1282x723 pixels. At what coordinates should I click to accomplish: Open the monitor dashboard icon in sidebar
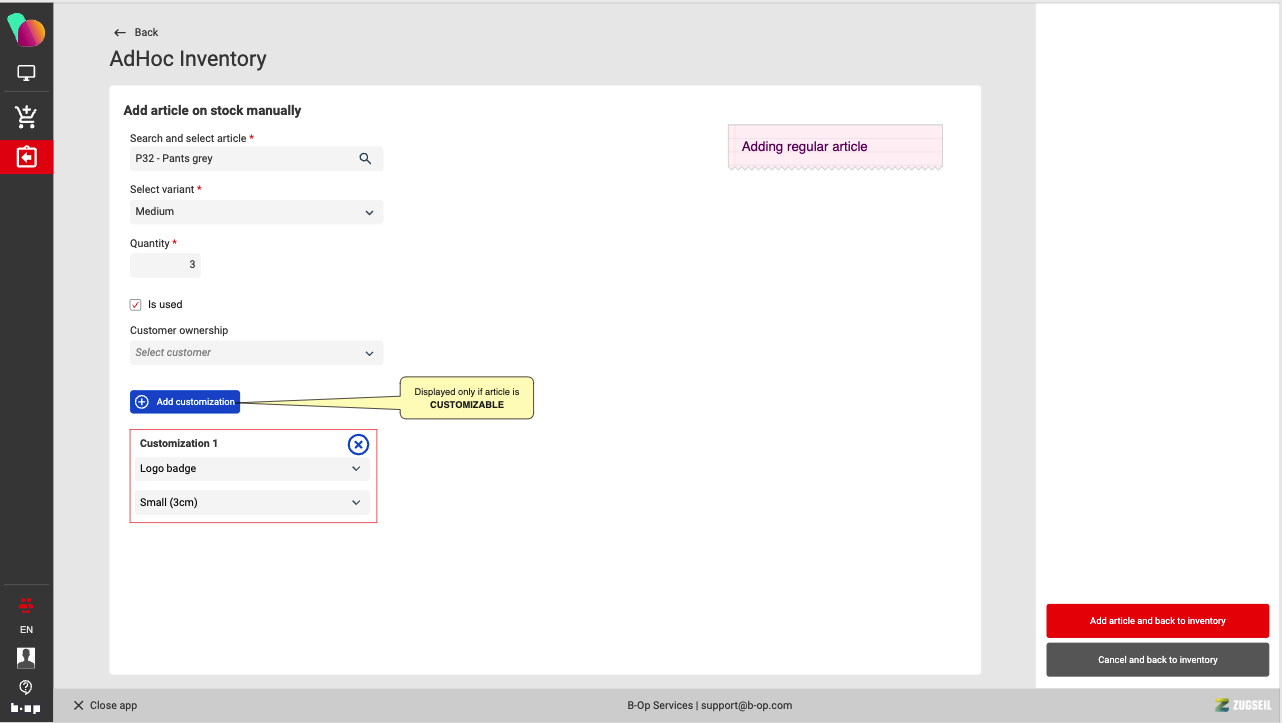pyautogui.click(x=26, y=74)
